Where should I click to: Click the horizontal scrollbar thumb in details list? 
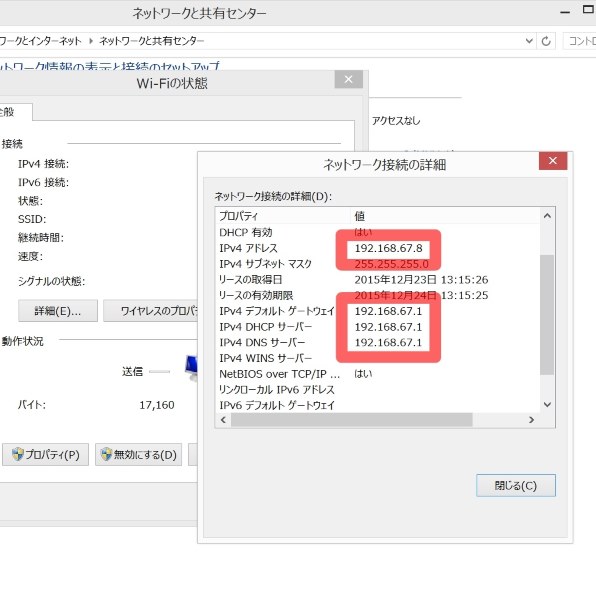(352, 420)
